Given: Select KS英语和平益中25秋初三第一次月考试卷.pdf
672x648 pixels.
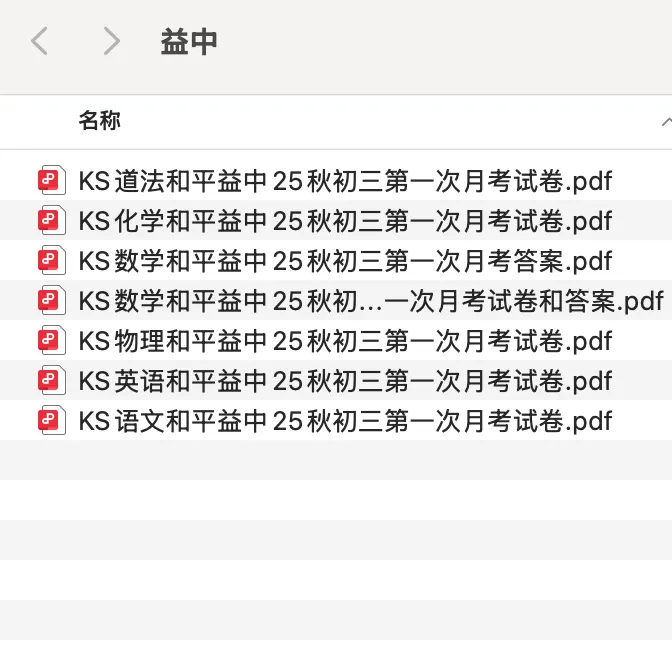Looking at the screenshot, I should pyautogui.click(x=345, y=381).
